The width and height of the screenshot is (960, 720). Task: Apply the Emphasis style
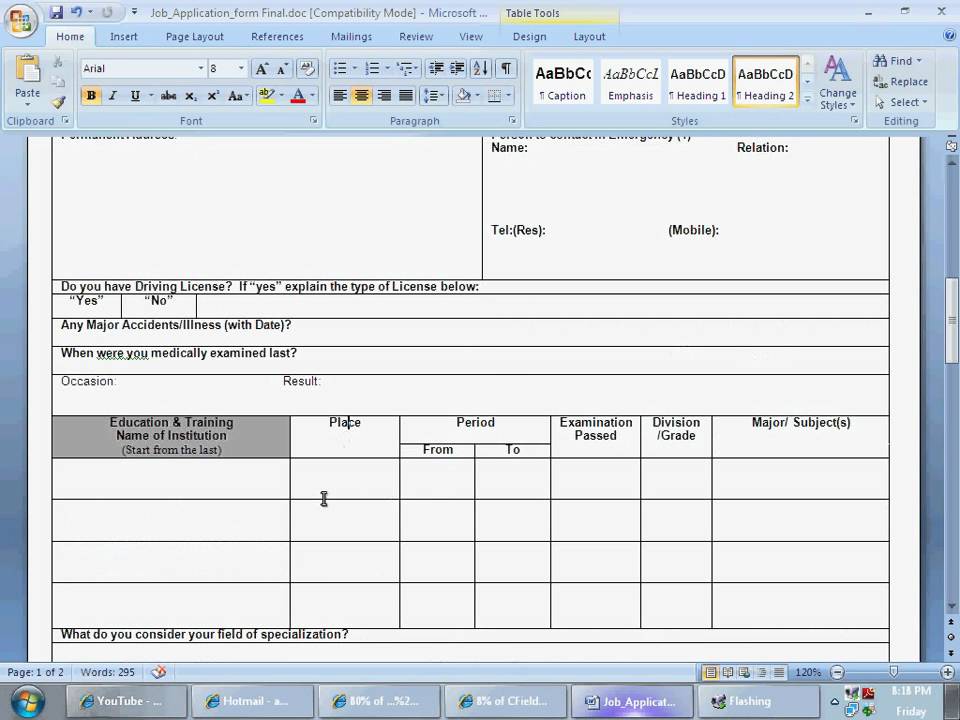(631, 82)
